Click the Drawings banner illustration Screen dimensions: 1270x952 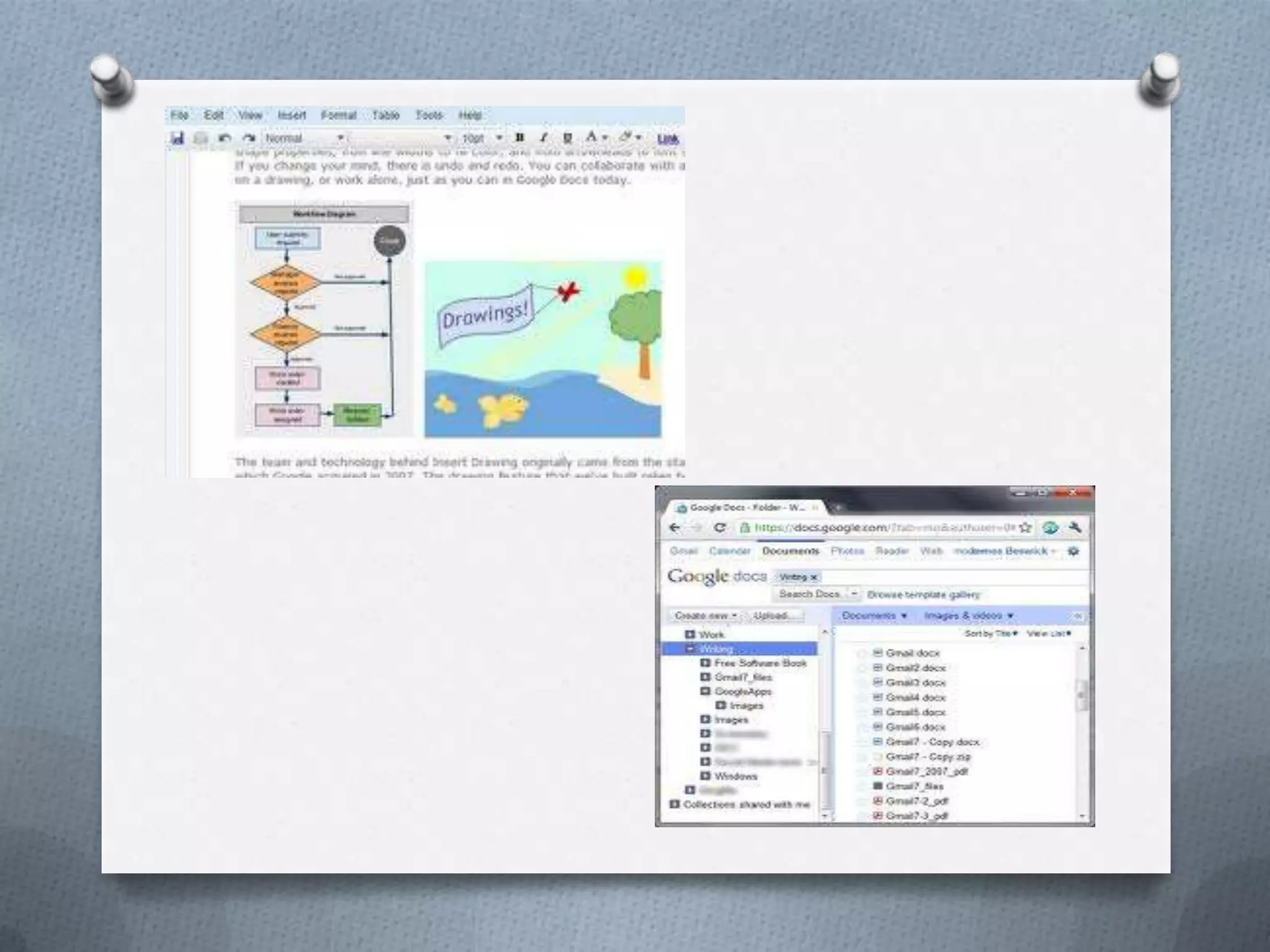(543, 350)
